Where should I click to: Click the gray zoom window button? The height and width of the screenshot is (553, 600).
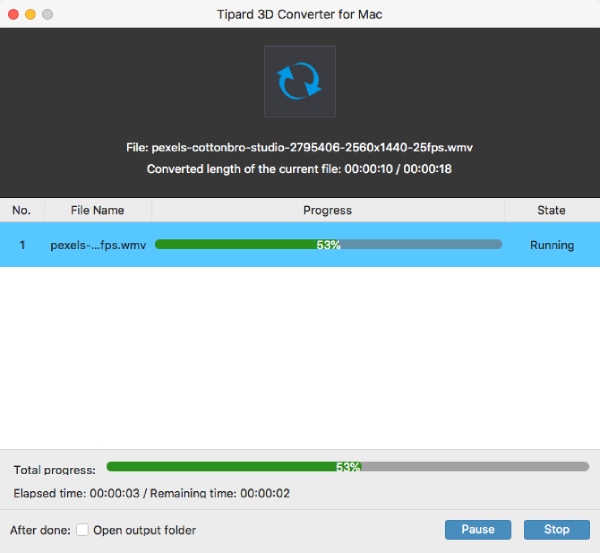pyautogui.click(x=47, y=15)
